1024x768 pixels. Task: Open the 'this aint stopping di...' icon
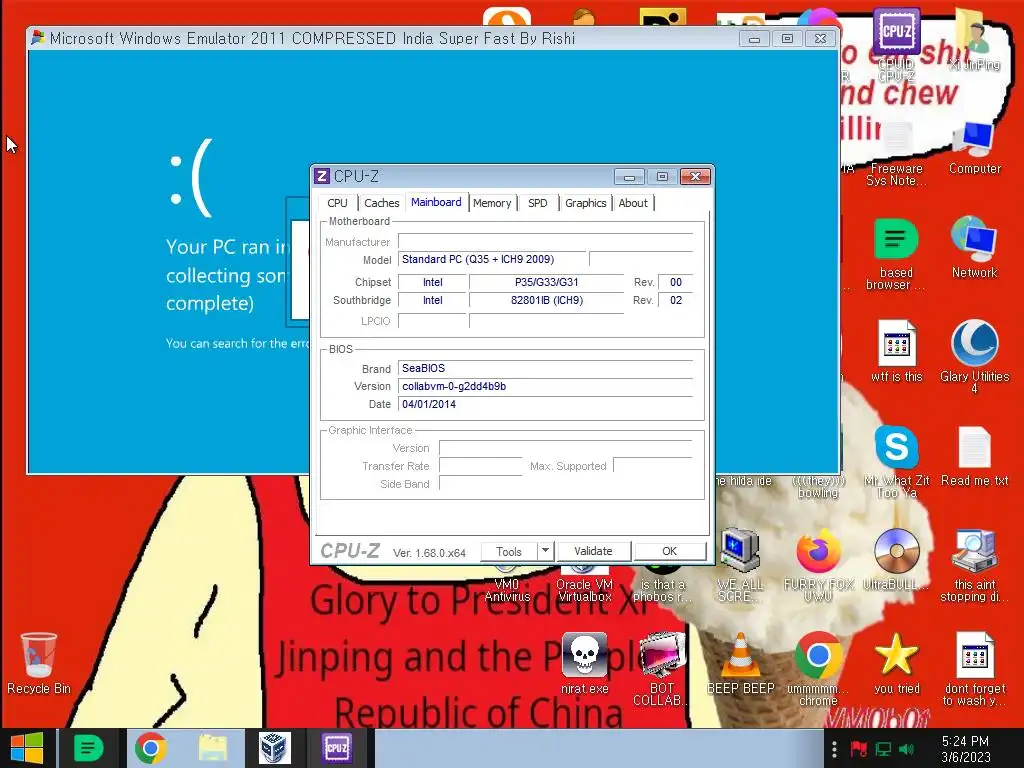coord(974,565)
